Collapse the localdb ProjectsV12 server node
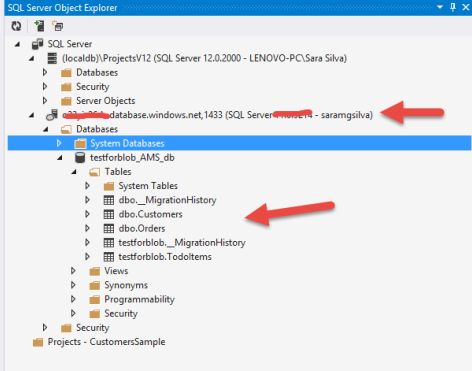The width and height of the screenshot is (472, 371). point(32,58)
